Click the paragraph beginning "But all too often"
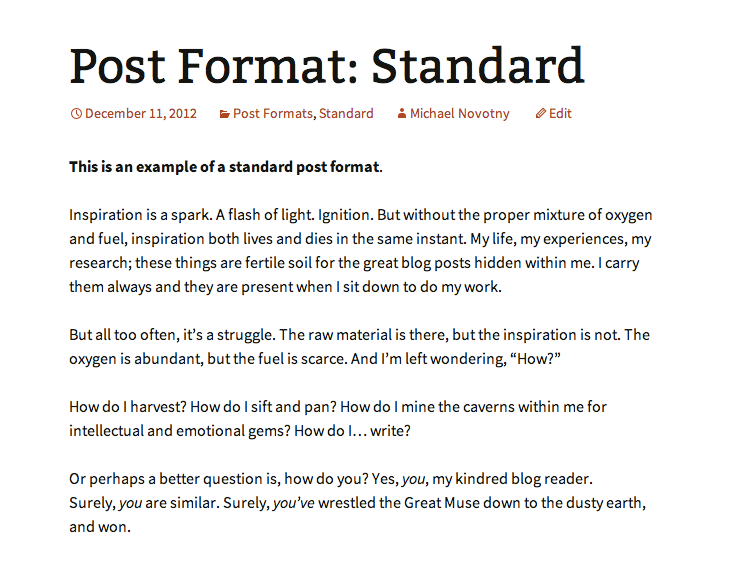742x562 pixels. pyautogui.click(x=360, y=347)
